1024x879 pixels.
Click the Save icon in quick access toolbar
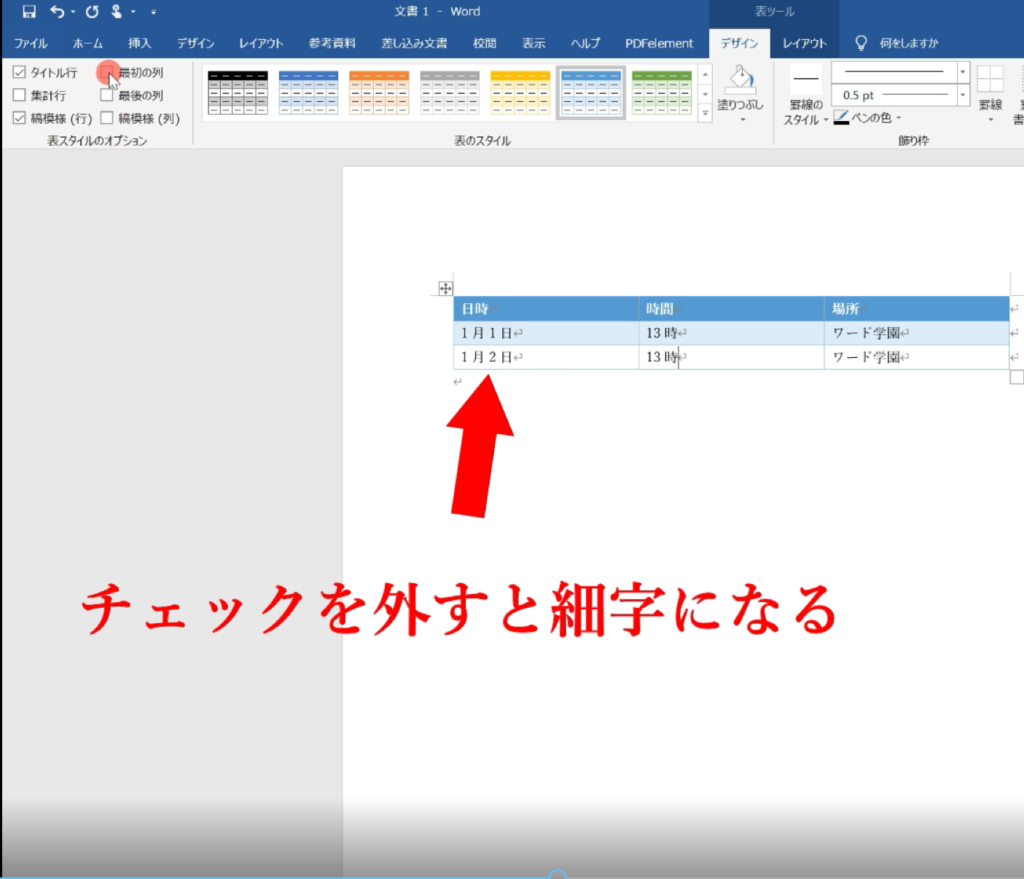[x=28, y=12]
